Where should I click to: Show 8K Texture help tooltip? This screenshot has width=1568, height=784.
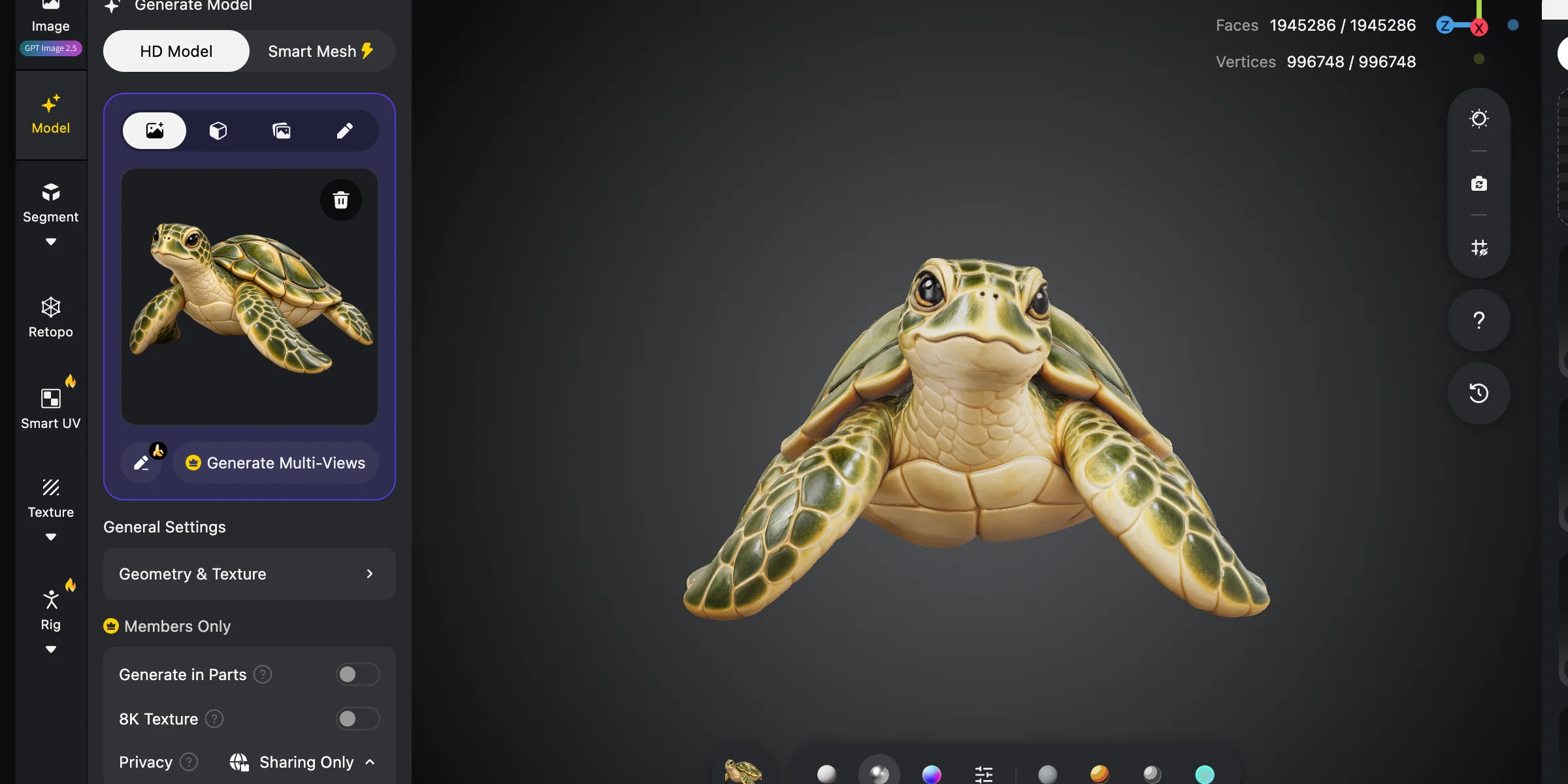click(214, 719)
